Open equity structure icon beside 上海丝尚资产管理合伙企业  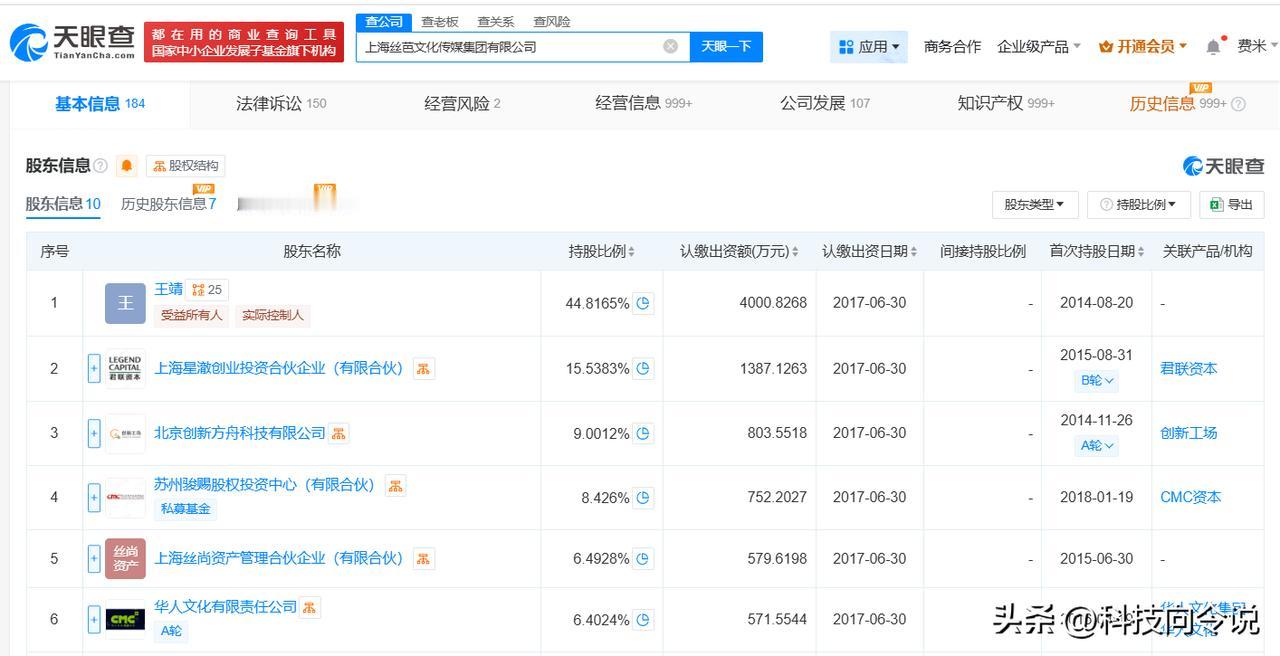(x=423, y=558)
